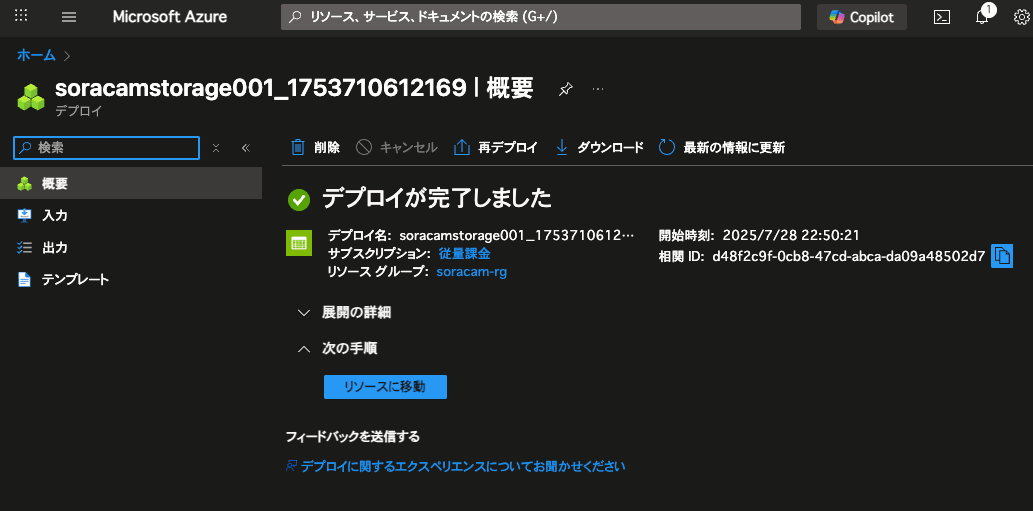1033x511 pixels.
Task: Click the start time 2025/7/28 22:50:21
Action: 791,235
